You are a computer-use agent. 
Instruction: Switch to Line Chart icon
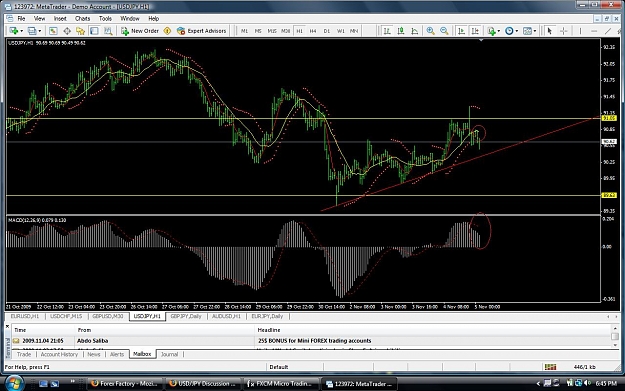pos(415,31)
